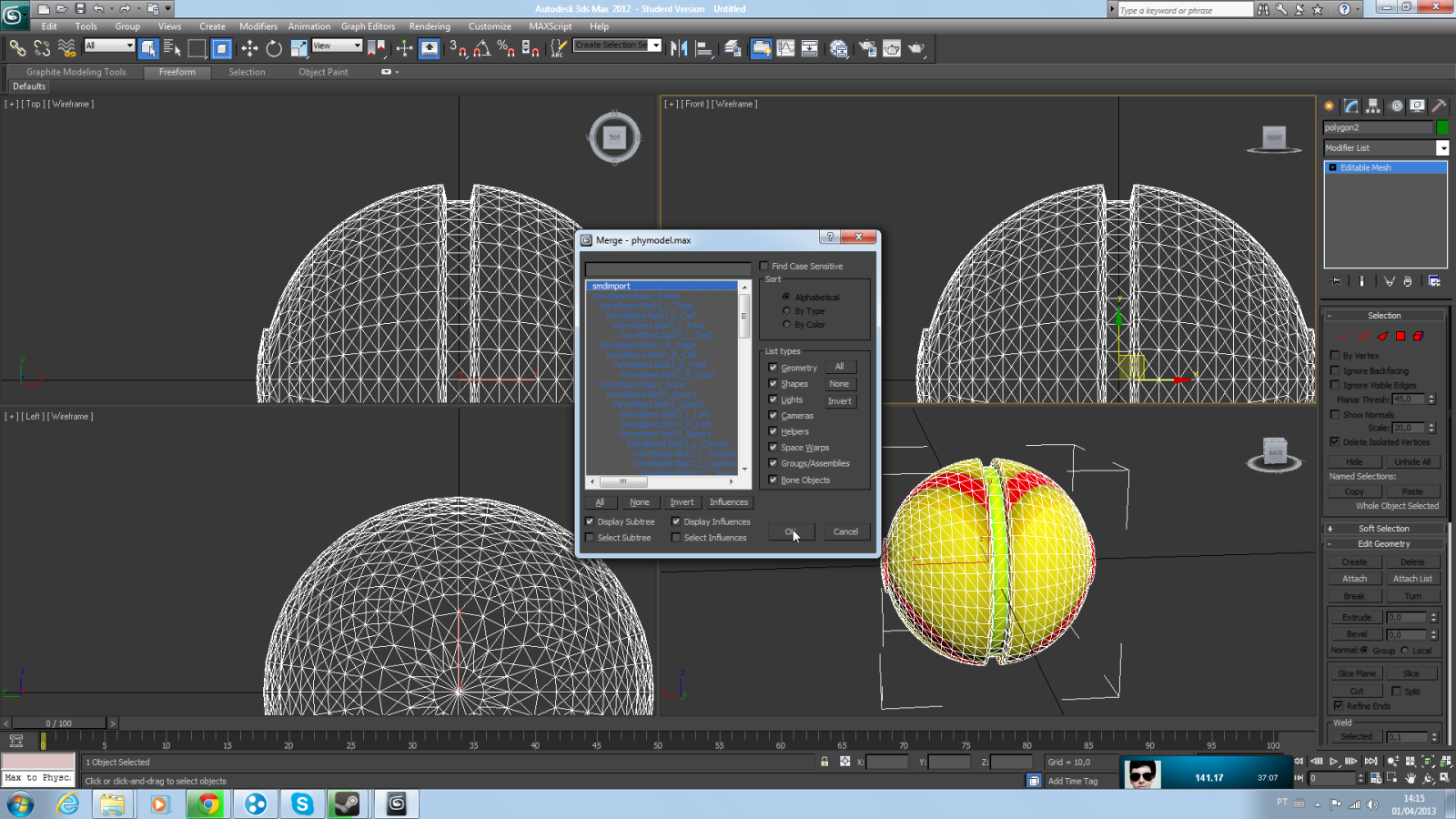This screenshot has width=1456, height=819.
Task: Switch to the Hierarchy command panel tab
Action: point(1373,106)
